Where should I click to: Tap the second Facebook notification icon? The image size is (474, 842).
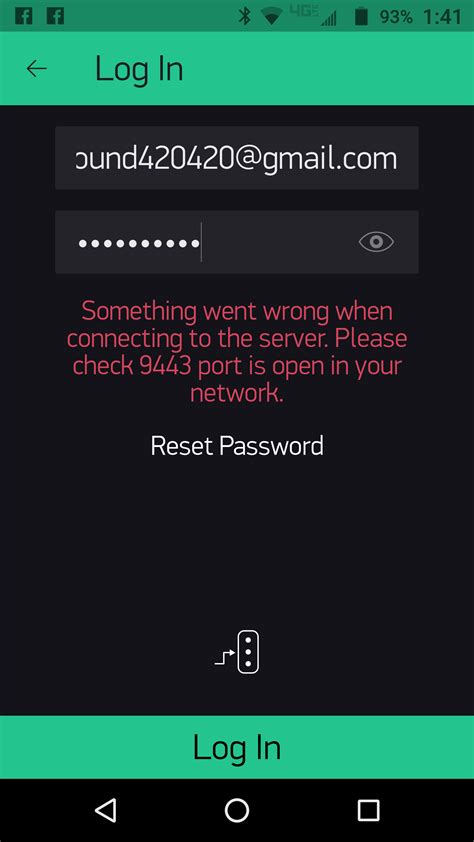click(55, 16)
